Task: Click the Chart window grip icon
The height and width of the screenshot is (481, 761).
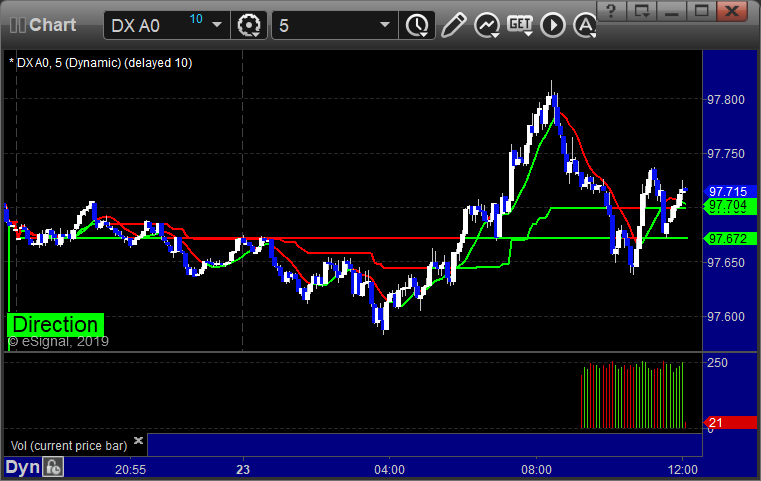Action: pos(17,25)
